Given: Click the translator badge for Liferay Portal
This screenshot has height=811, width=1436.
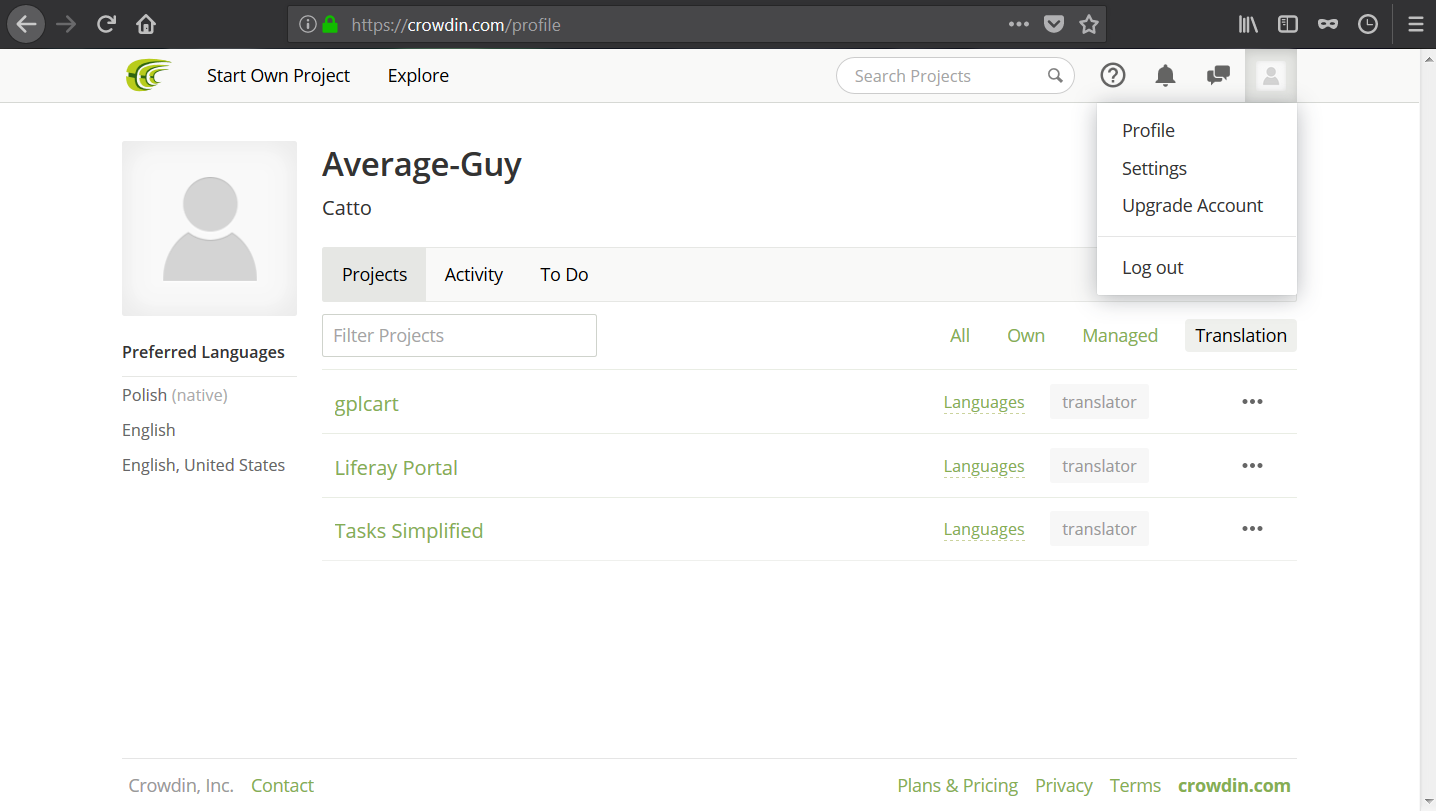Looking at the screenshot, I should [x=1099, y=466].
